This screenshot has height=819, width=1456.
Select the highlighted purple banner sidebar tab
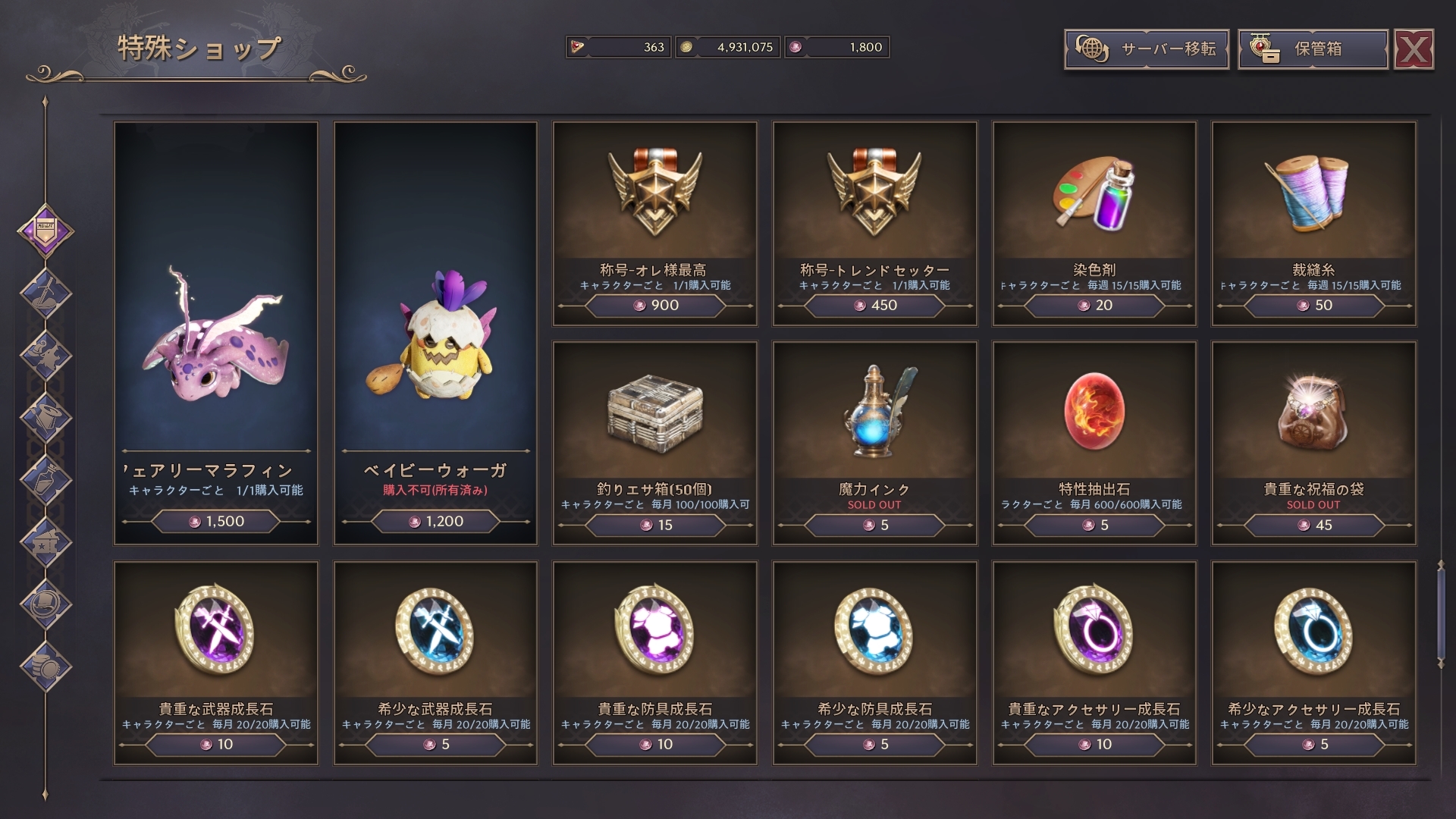[45, 231]
